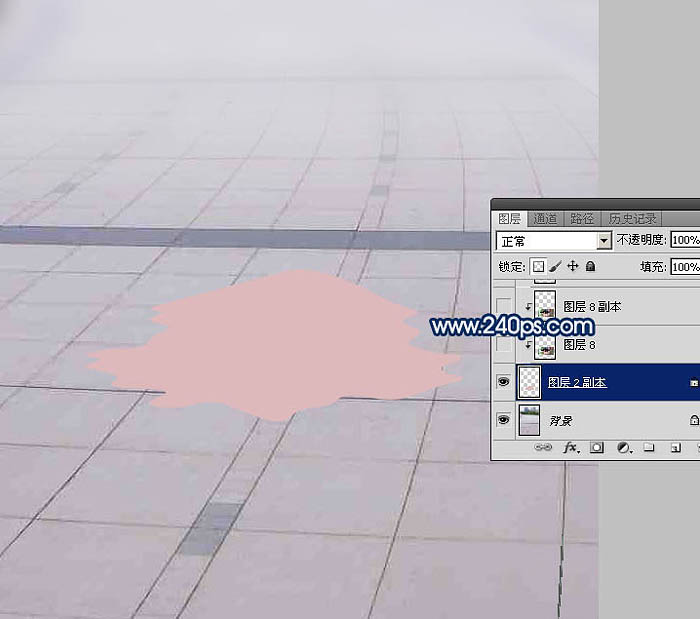Hide the 背景 layer
This screenshot has width=700, height=619.
point(504,420)
